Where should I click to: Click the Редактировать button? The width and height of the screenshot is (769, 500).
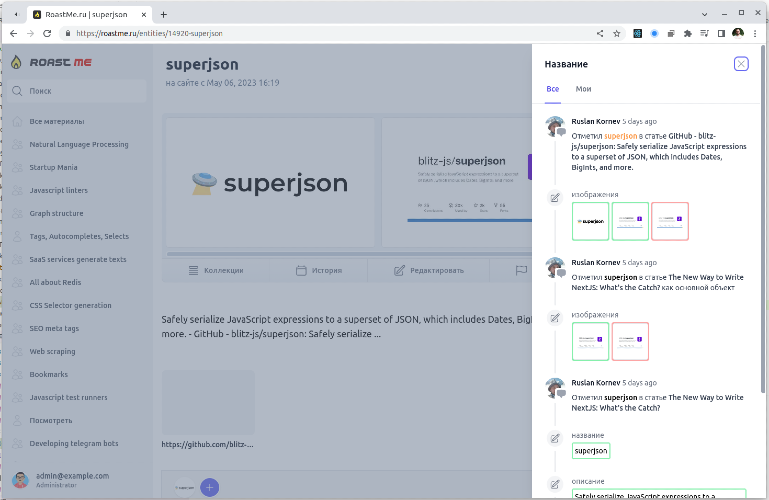pyautogui.click(x=429, y=271)
